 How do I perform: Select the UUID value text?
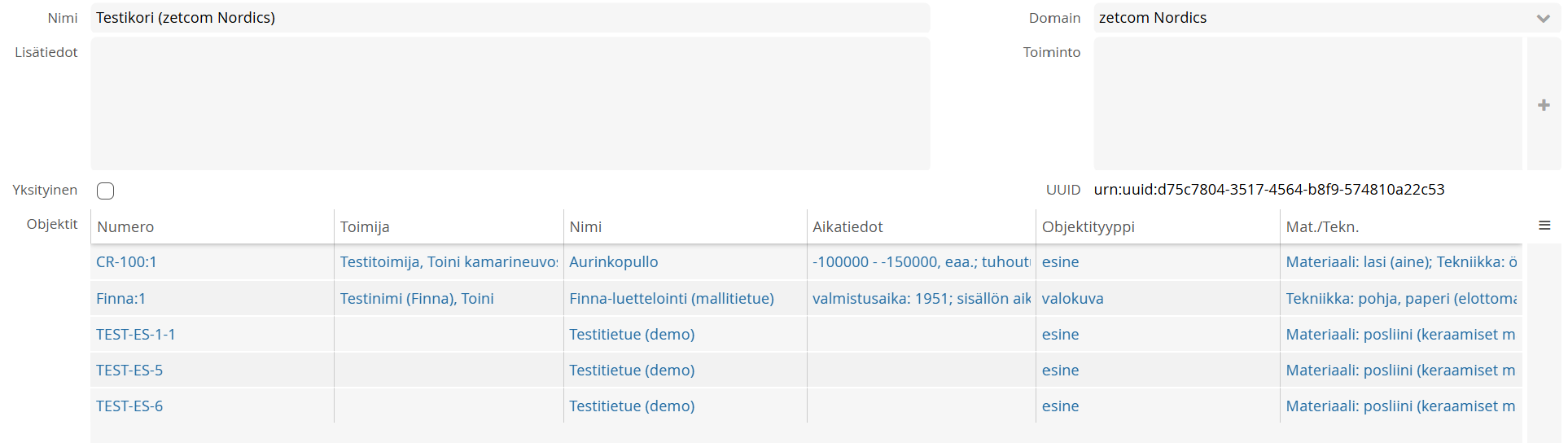[1269, 190]
